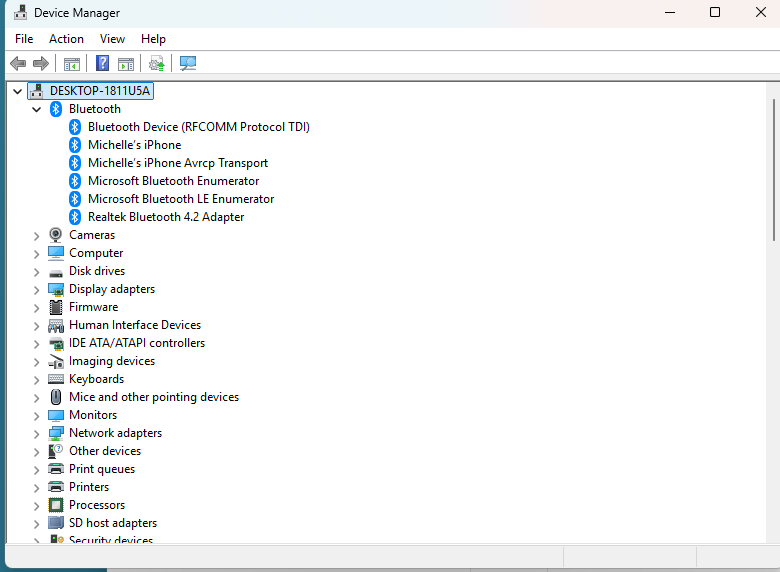Click the Imaging devices icon
Screen dimensions: 780x572
pos(56,362)
